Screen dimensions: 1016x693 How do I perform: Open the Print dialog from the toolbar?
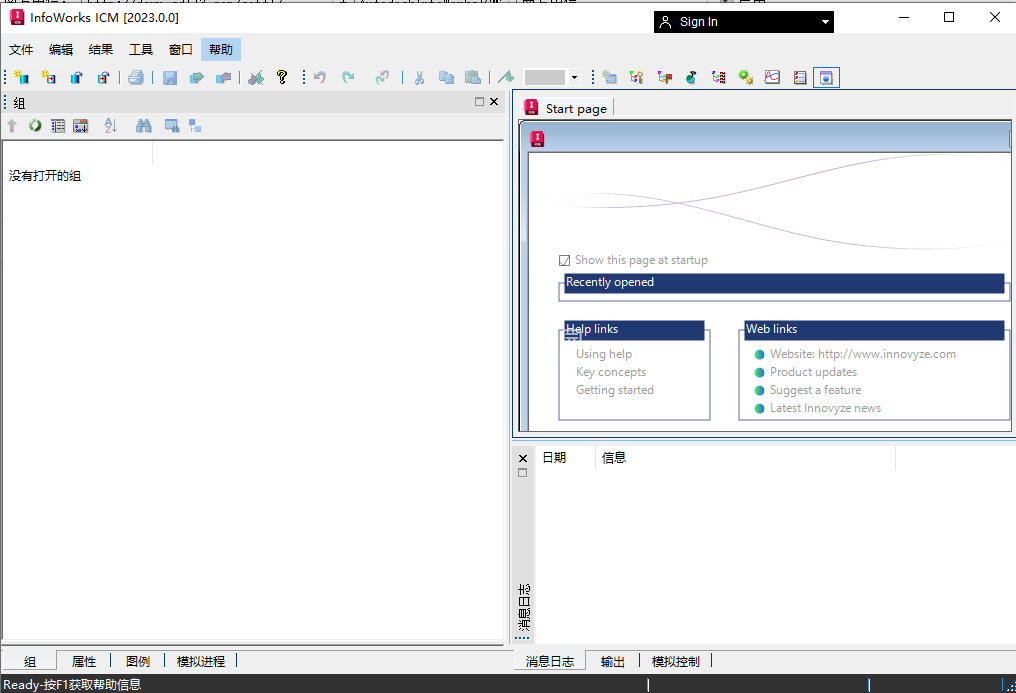pyautogui.click(x=136, y=77)
